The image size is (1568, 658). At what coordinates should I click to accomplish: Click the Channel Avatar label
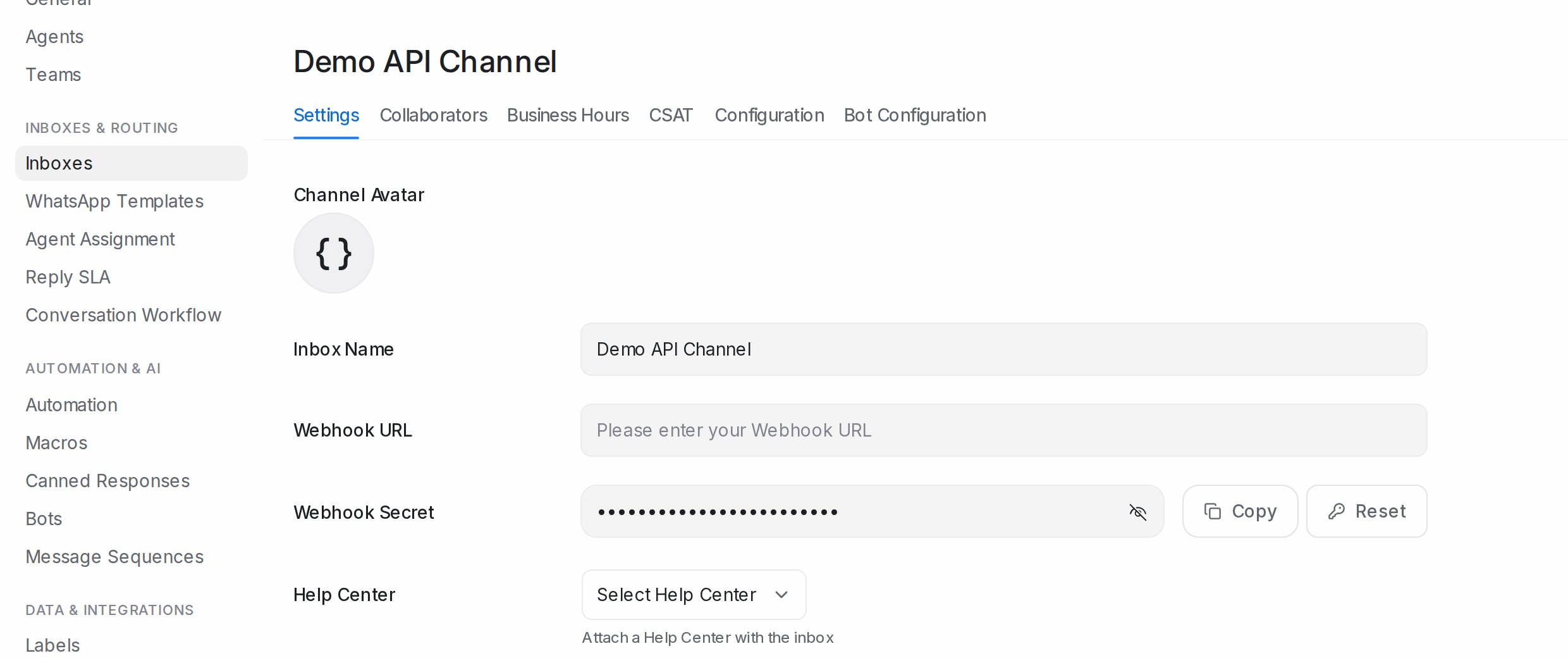tap(358, 195)
